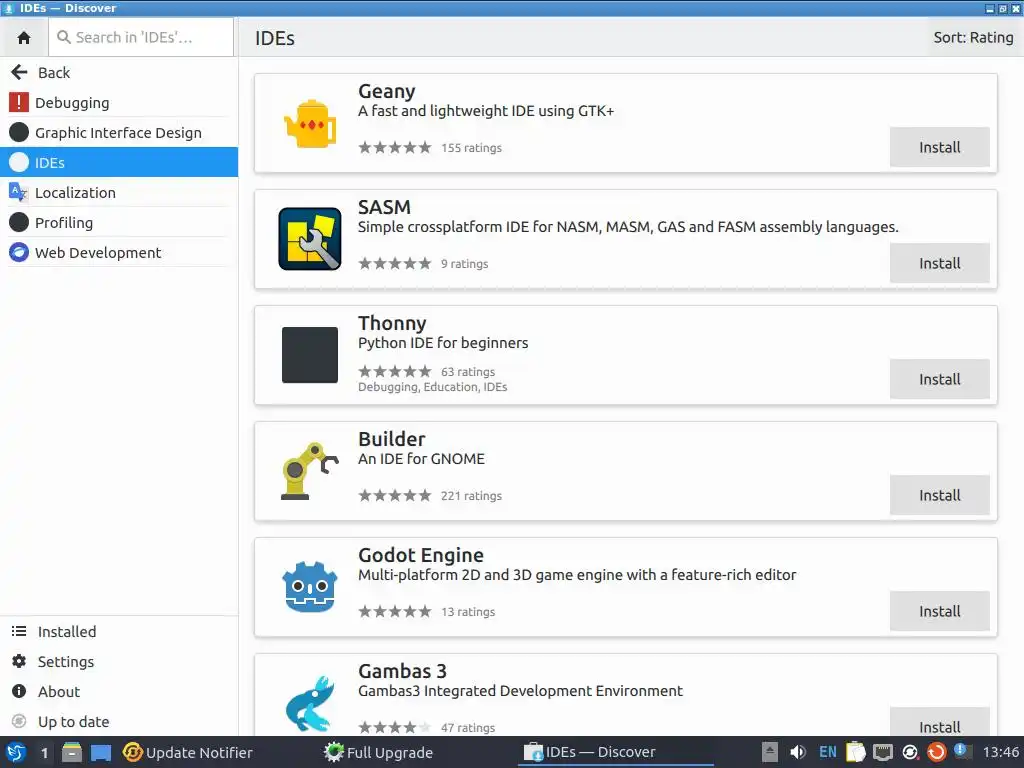1024x768 pixels.
Task: Click the Localization translate icon
Action: coord(18,192)
